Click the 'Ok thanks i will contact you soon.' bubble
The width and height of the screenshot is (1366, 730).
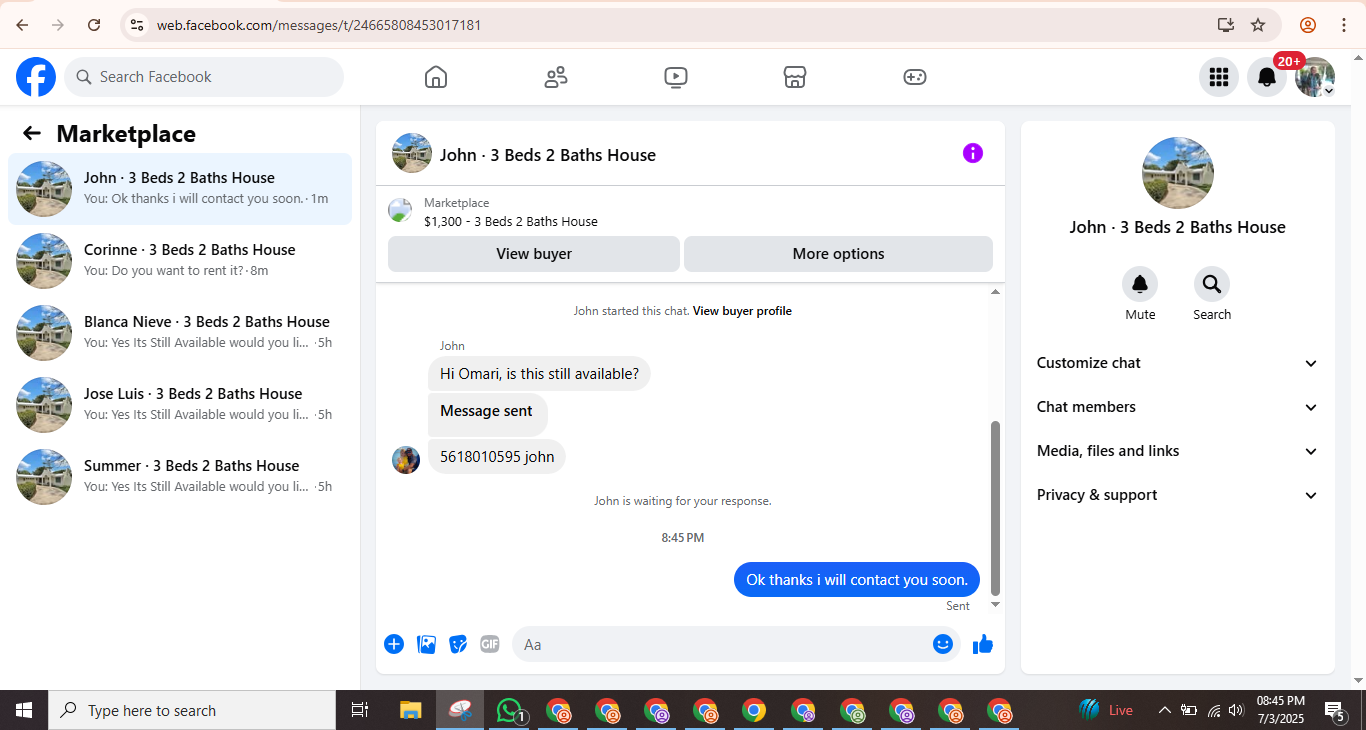pyautogui.click(x=857, y=580)
